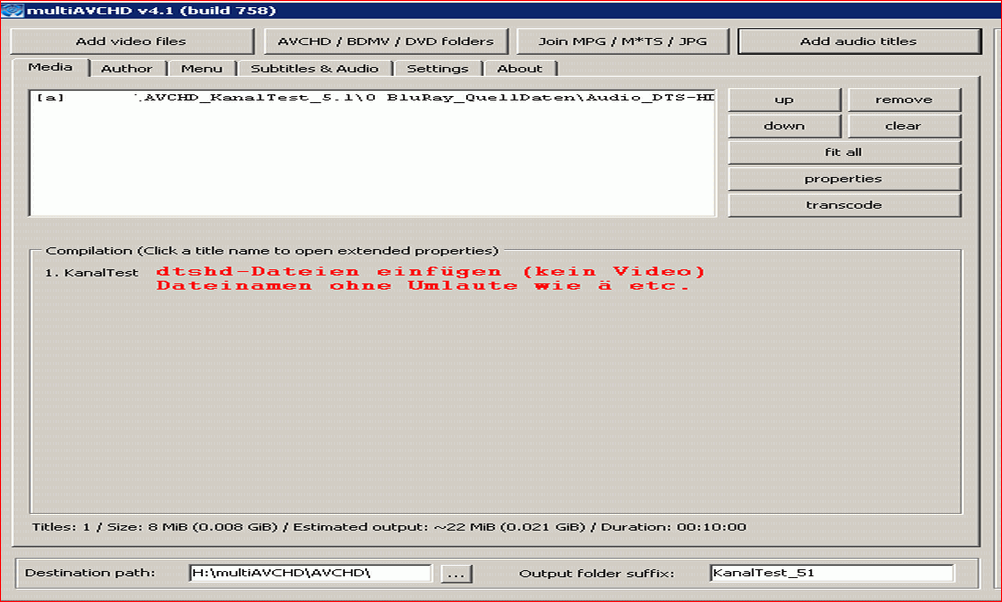Click the Output folder suffix field

[x=831, y=573]
